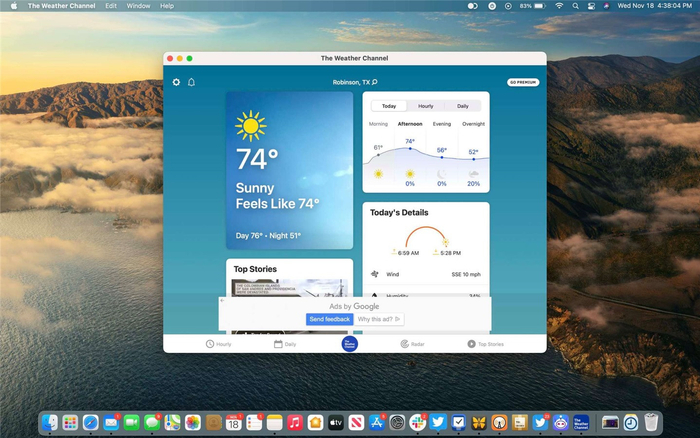Open Calendar from the Dock
700x438 pixels.
[x=233, y=422]
